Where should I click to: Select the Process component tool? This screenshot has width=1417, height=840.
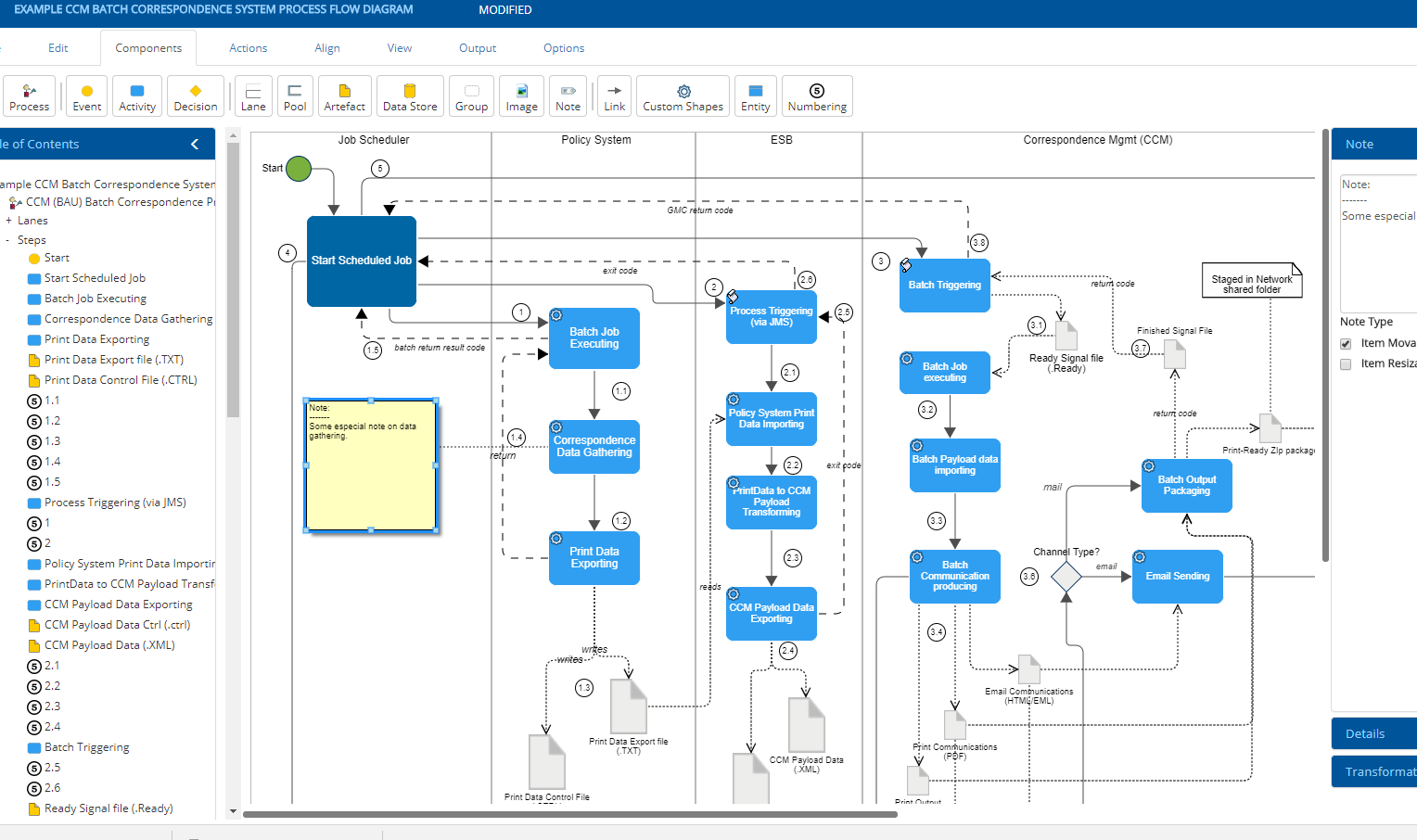(30, 96)
